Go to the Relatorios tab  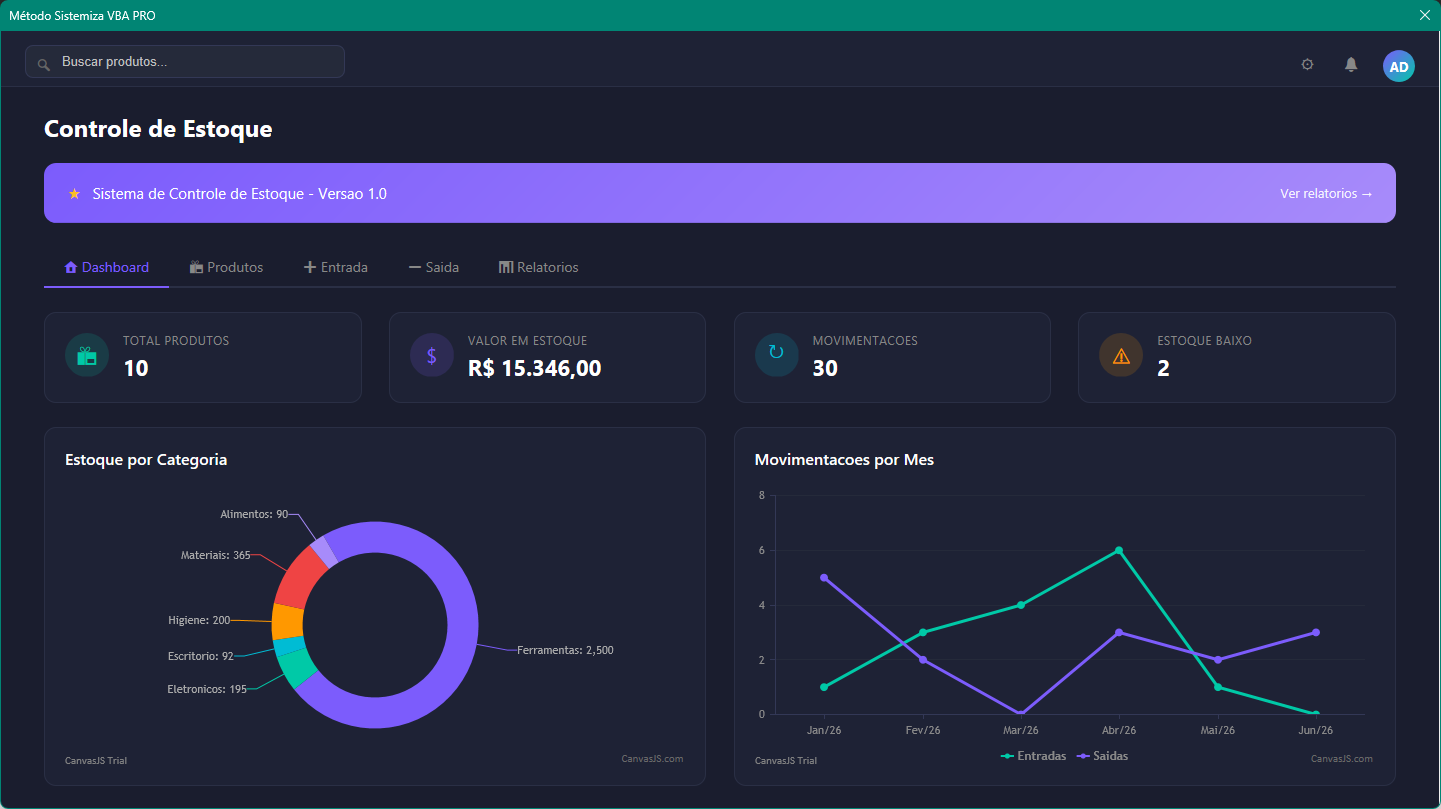point(539,267)
